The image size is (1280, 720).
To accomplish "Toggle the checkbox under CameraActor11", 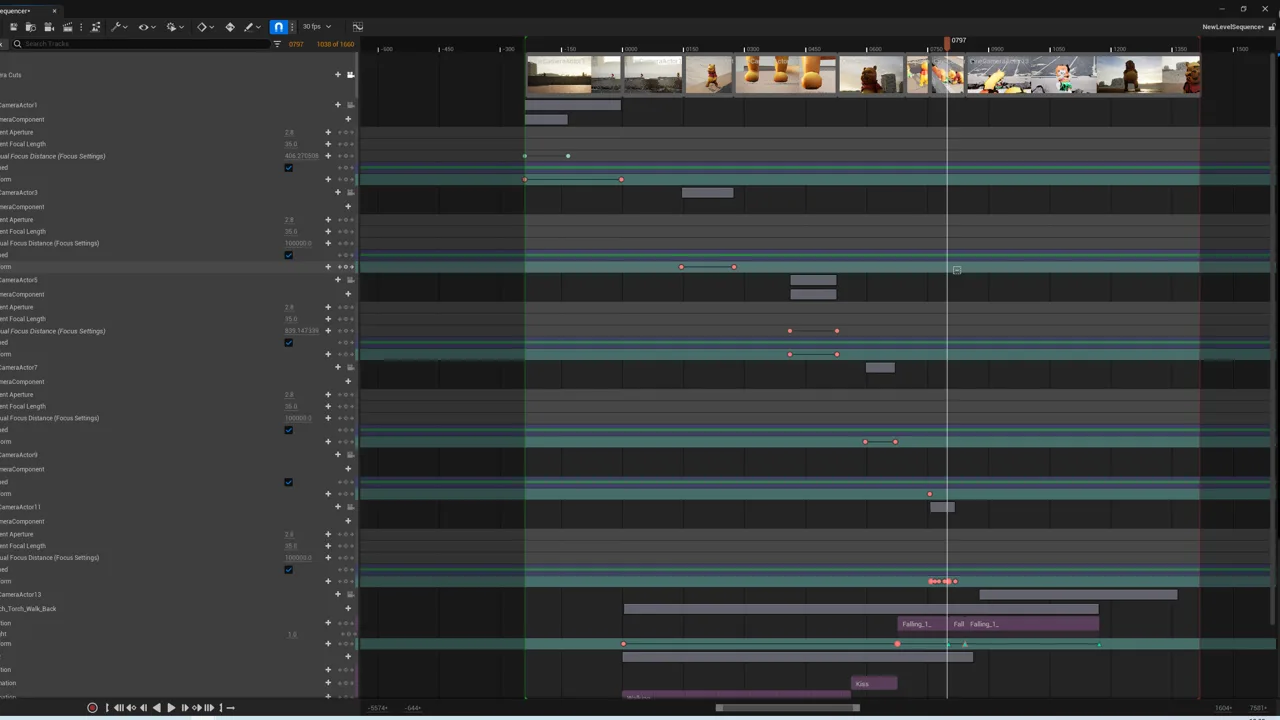I will (289, 570).
